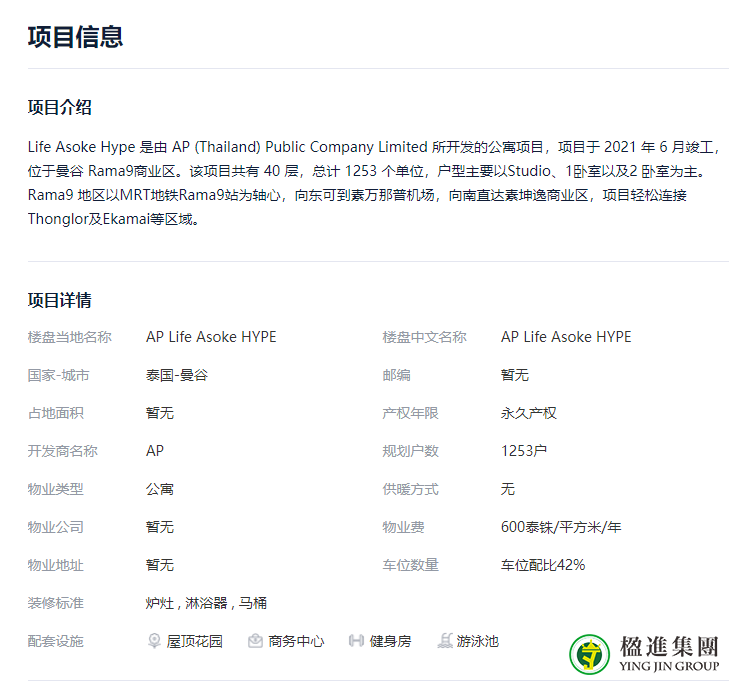This screenshot has width=729, height=685.
Task: Click the 国家-城市 field label
Action: (59, 375)
